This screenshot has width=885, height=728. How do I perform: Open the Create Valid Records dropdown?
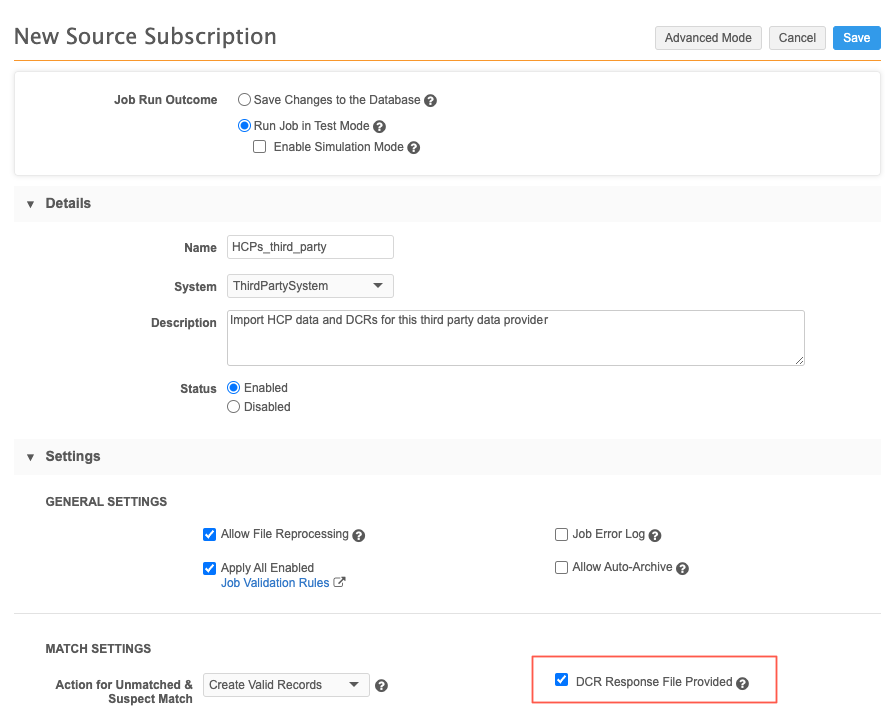[x=286, y=685]
